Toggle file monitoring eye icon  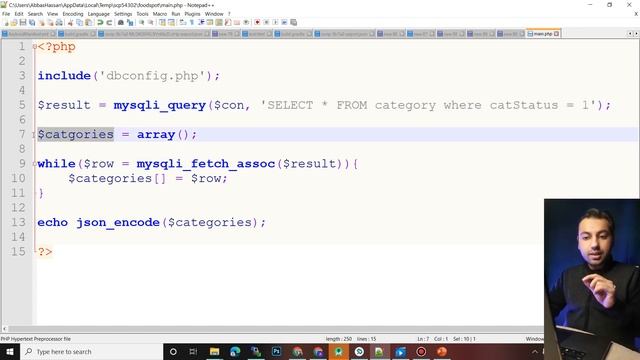coord(246,22)
